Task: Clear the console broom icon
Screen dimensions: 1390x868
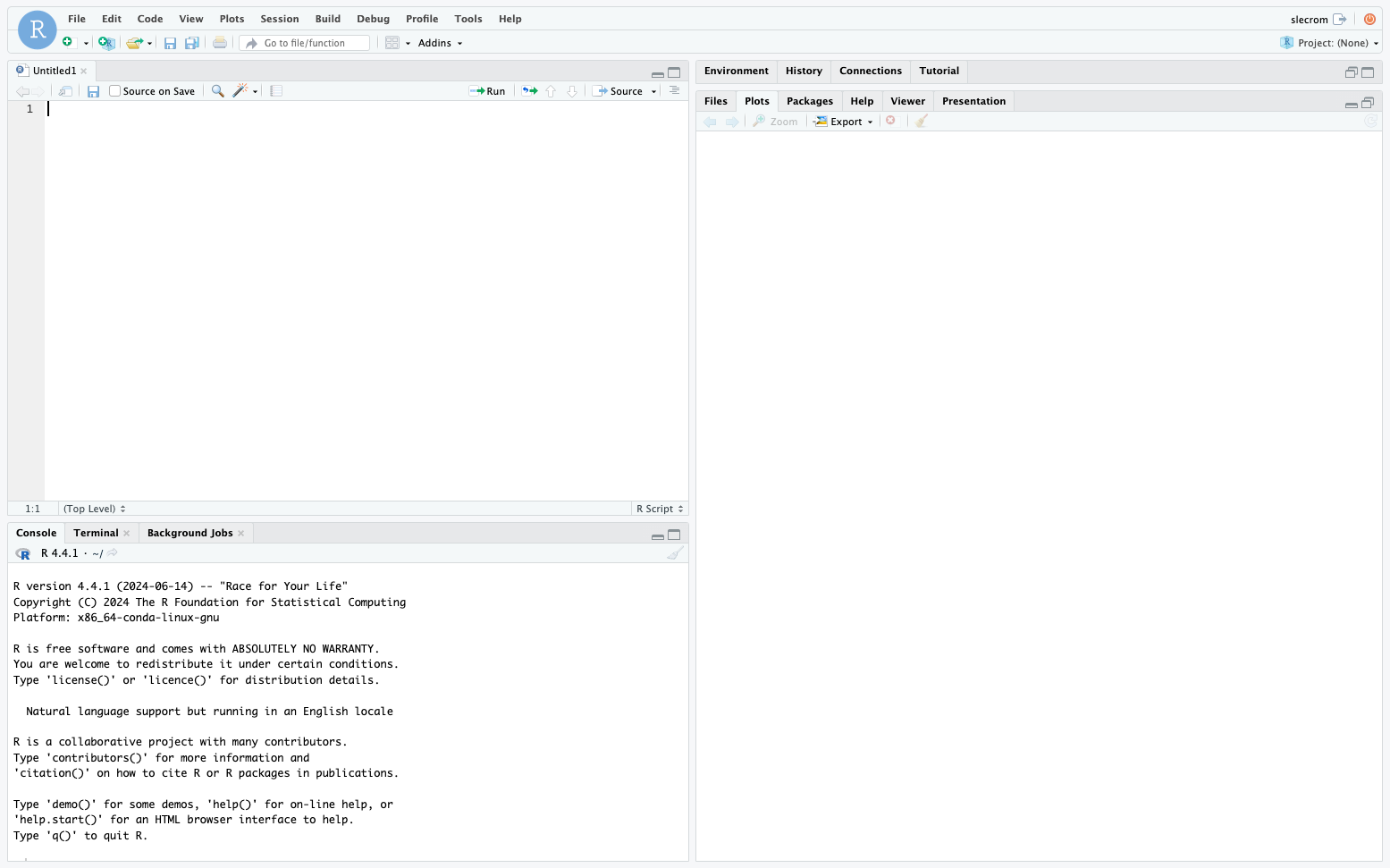Action: (675, 553)
